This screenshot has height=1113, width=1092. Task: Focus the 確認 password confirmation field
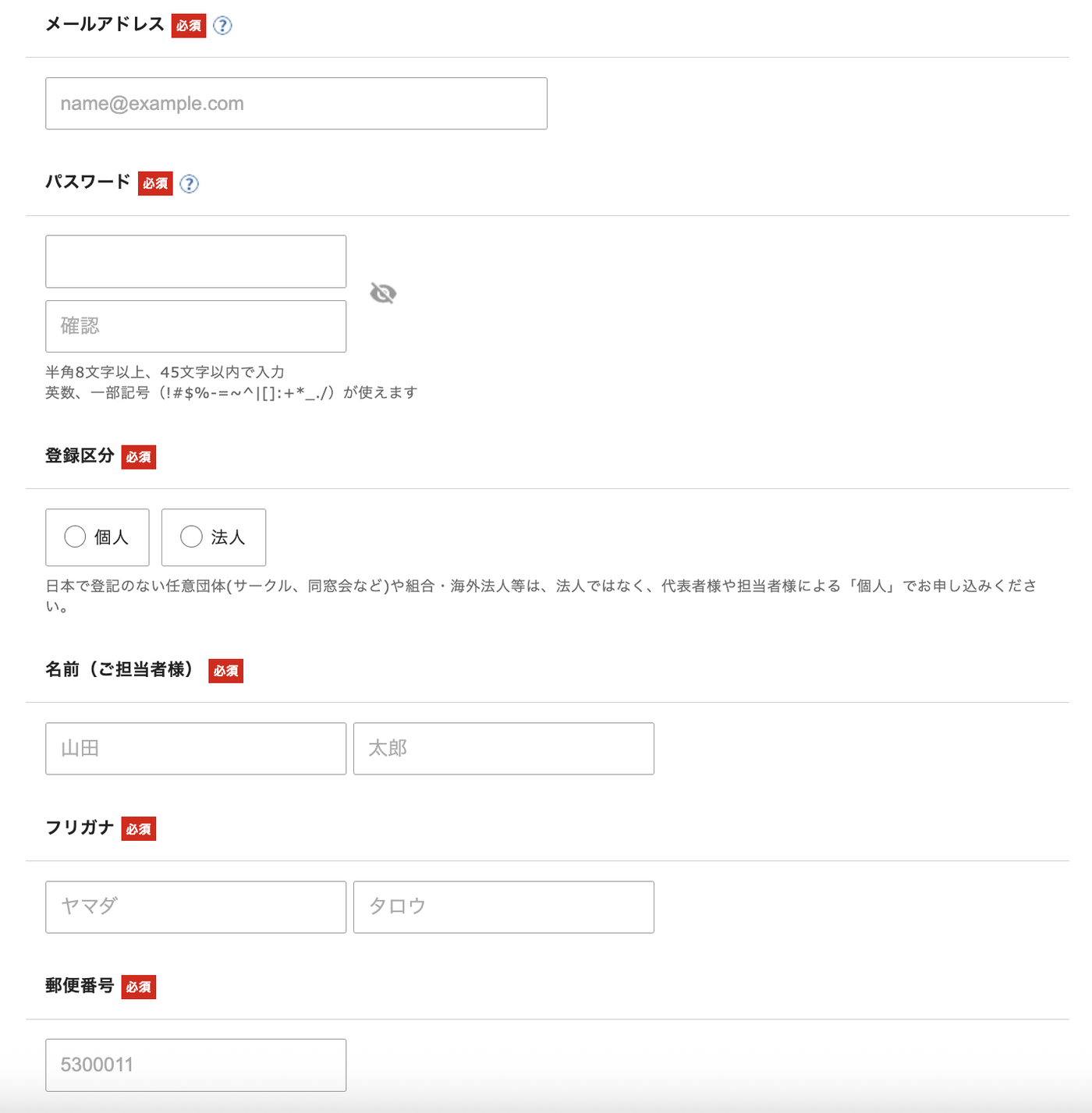pyautogui.click(x=196, y=326)
